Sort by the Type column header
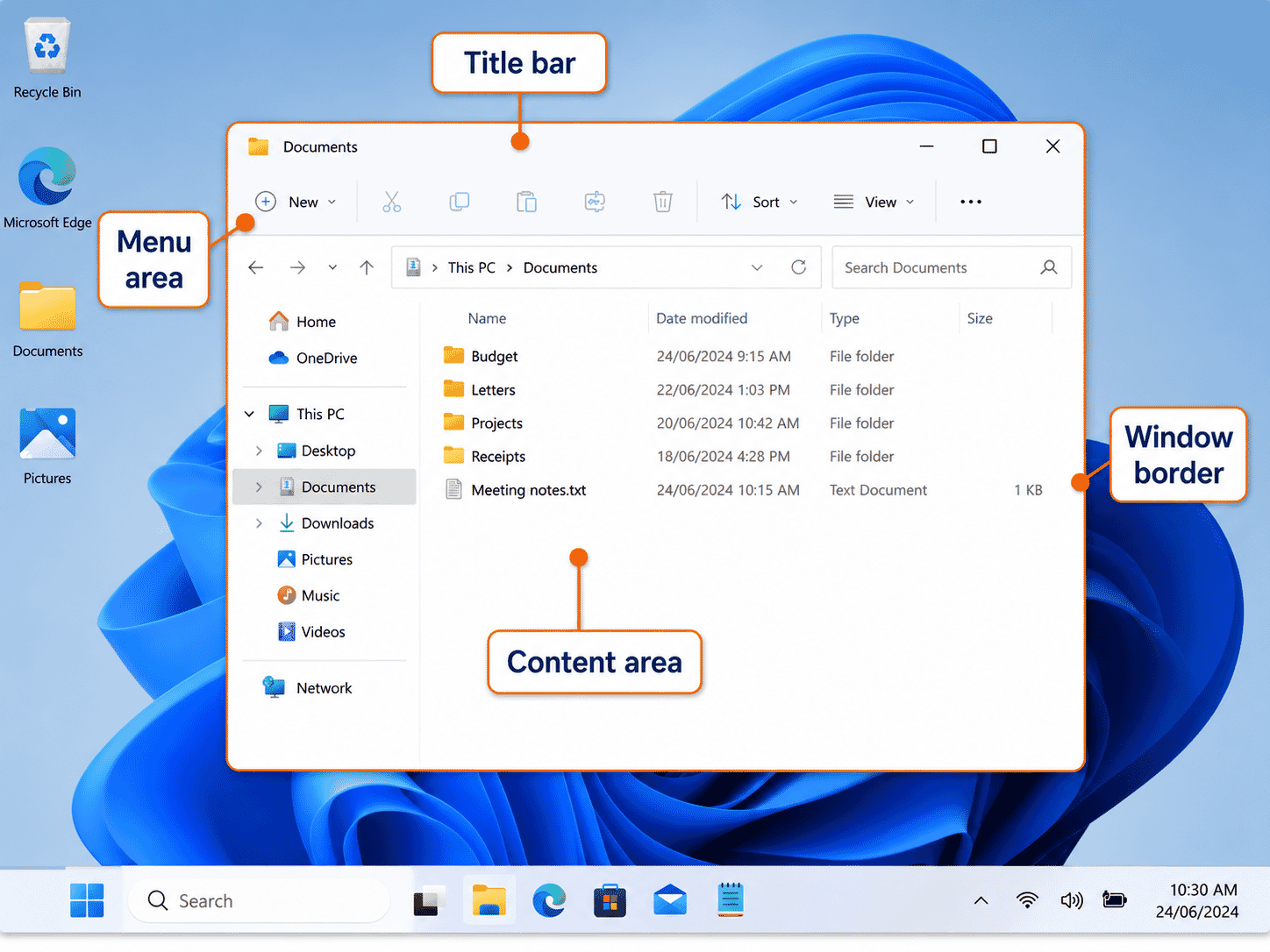 coord(845,318)
